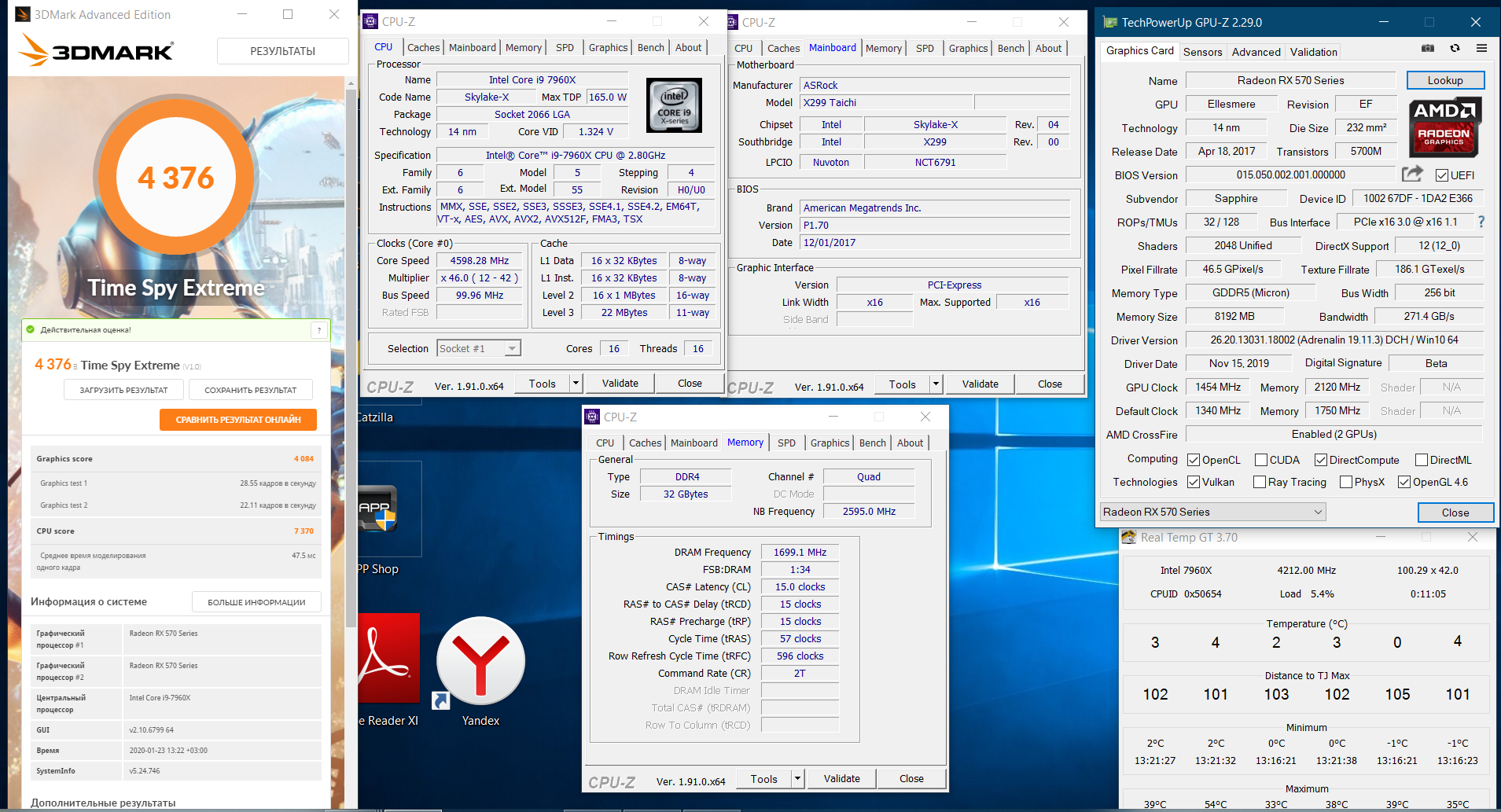Click the РЕЗУЛЬТАТЫ button in 3DMark

(x=283, y=51)
